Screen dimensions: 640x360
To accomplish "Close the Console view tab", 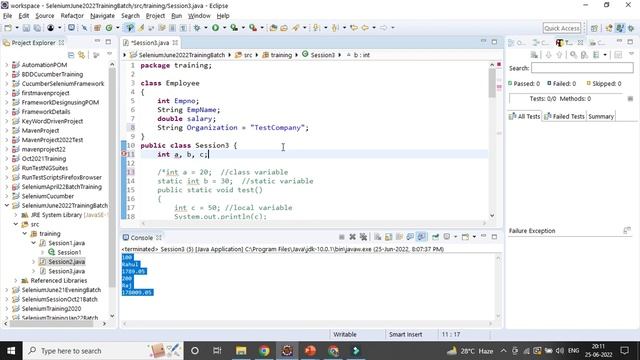I will [159, 238].
